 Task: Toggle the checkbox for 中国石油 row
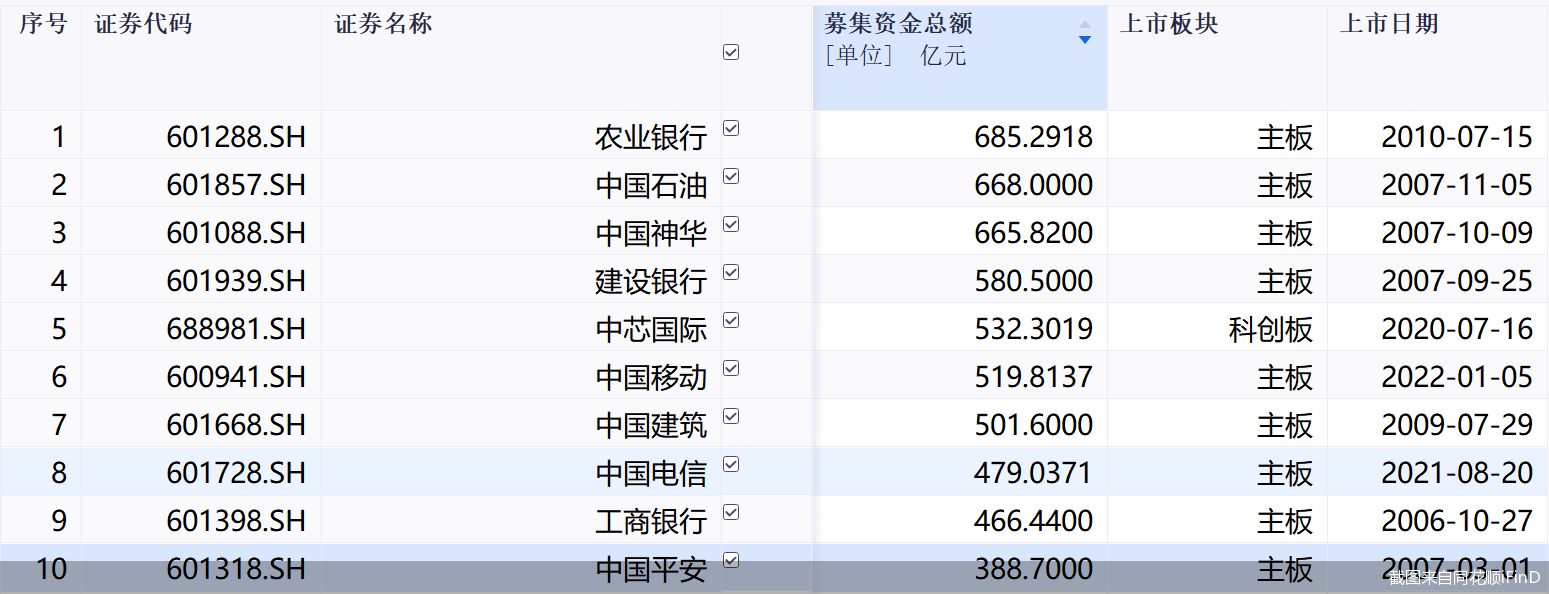tap(731, 176)
